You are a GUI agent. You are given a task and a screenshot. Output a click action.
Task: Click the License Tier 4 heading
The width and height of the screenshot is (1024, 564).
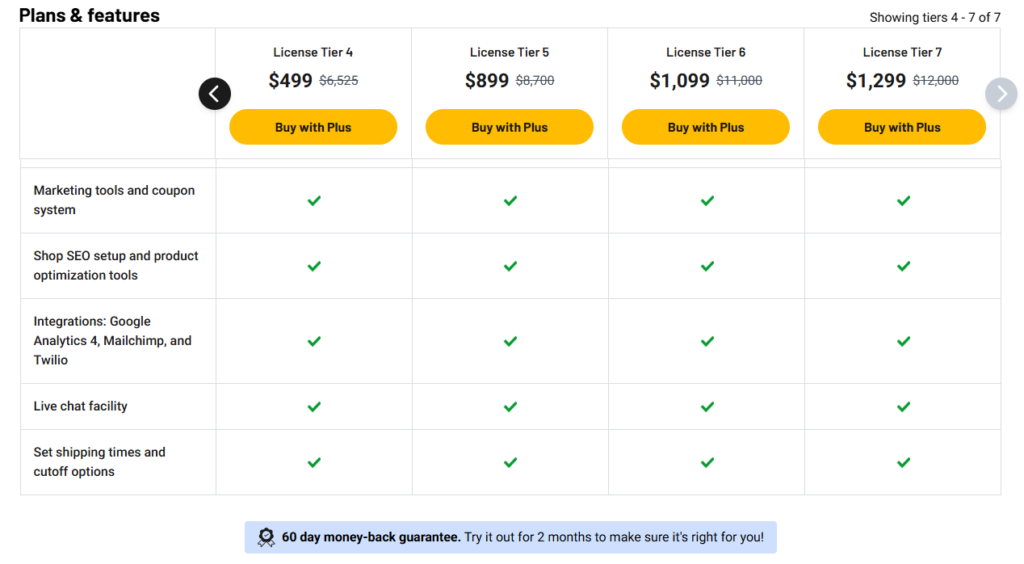[313, 52]
